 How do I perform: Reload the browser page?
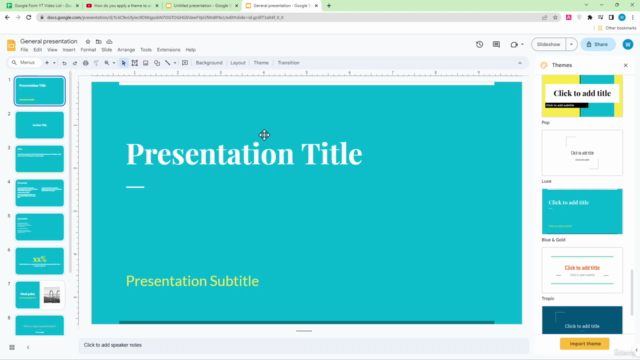pyautogui.click(x=29, y=18)
